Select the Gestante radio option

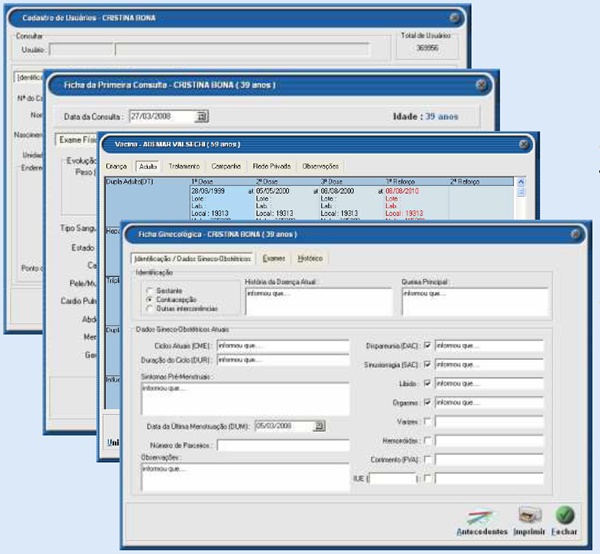tap(149, 288)
